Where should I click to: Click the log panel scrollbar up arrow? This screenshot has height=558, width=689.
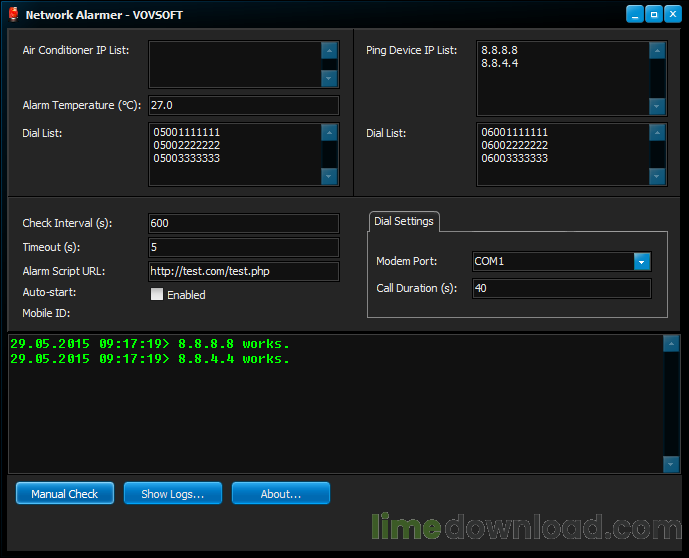click(670, 344)
